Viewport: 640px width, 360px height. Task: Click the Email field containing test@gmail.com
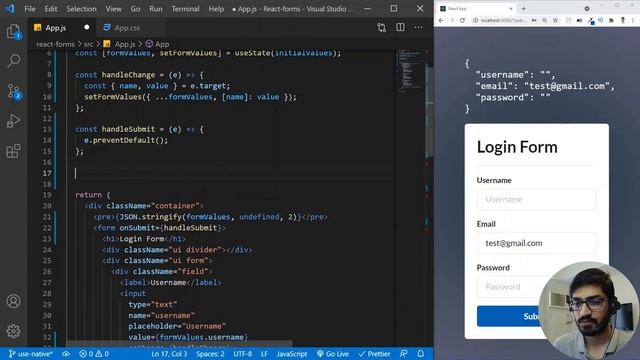coord(536,243)
